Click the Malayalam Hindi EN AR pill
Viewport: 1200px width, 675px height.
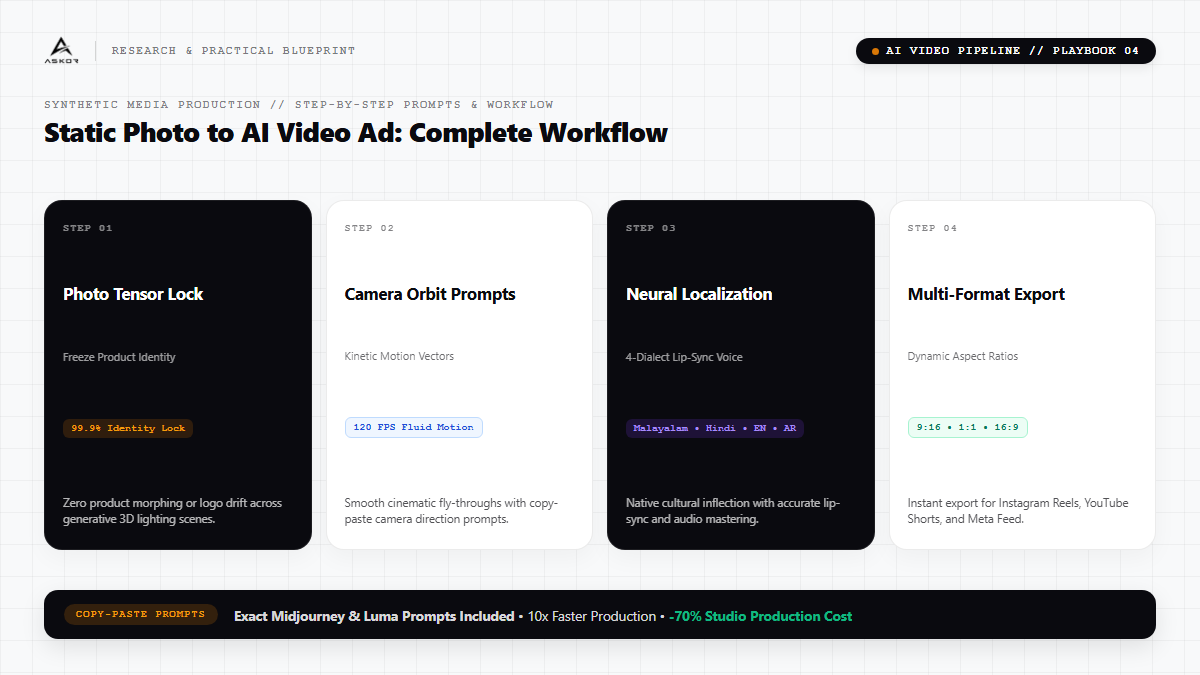pos(715,428)
